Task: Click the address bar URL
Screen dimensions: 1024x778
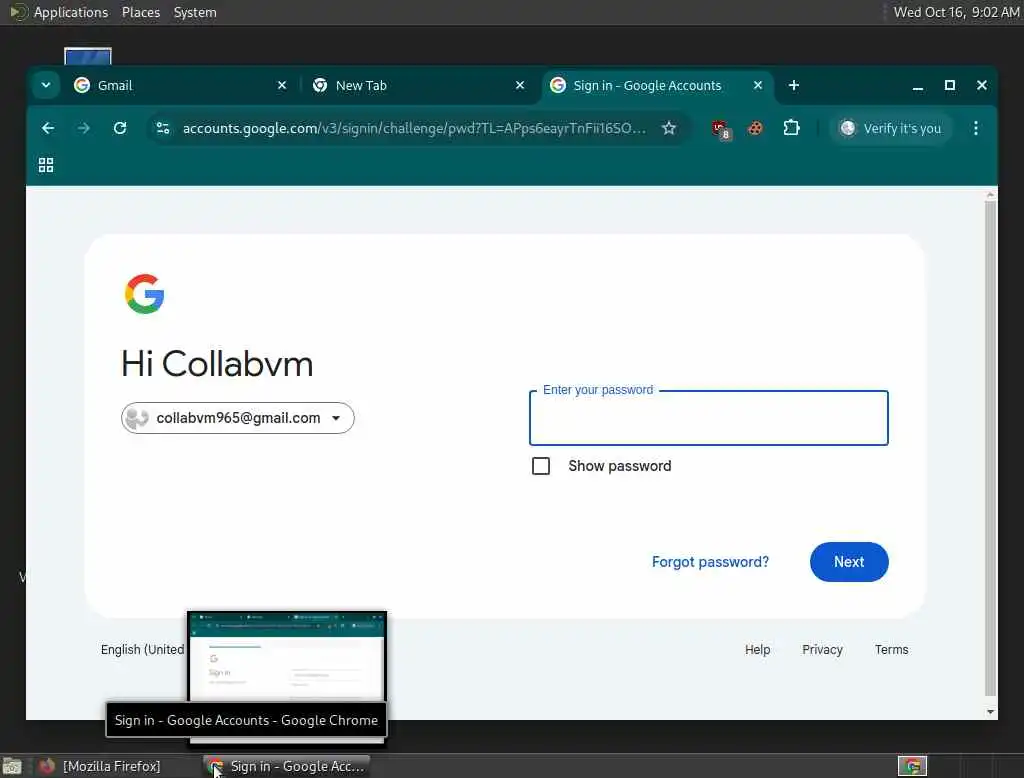Action: click(x=414, y=128)
